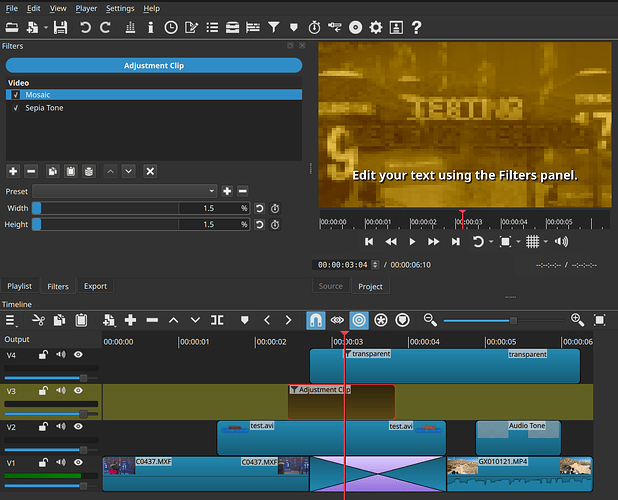Viewport: 618px width, 500px height.
Task: Save preset with plus button
Action: [x=227, y=191]
